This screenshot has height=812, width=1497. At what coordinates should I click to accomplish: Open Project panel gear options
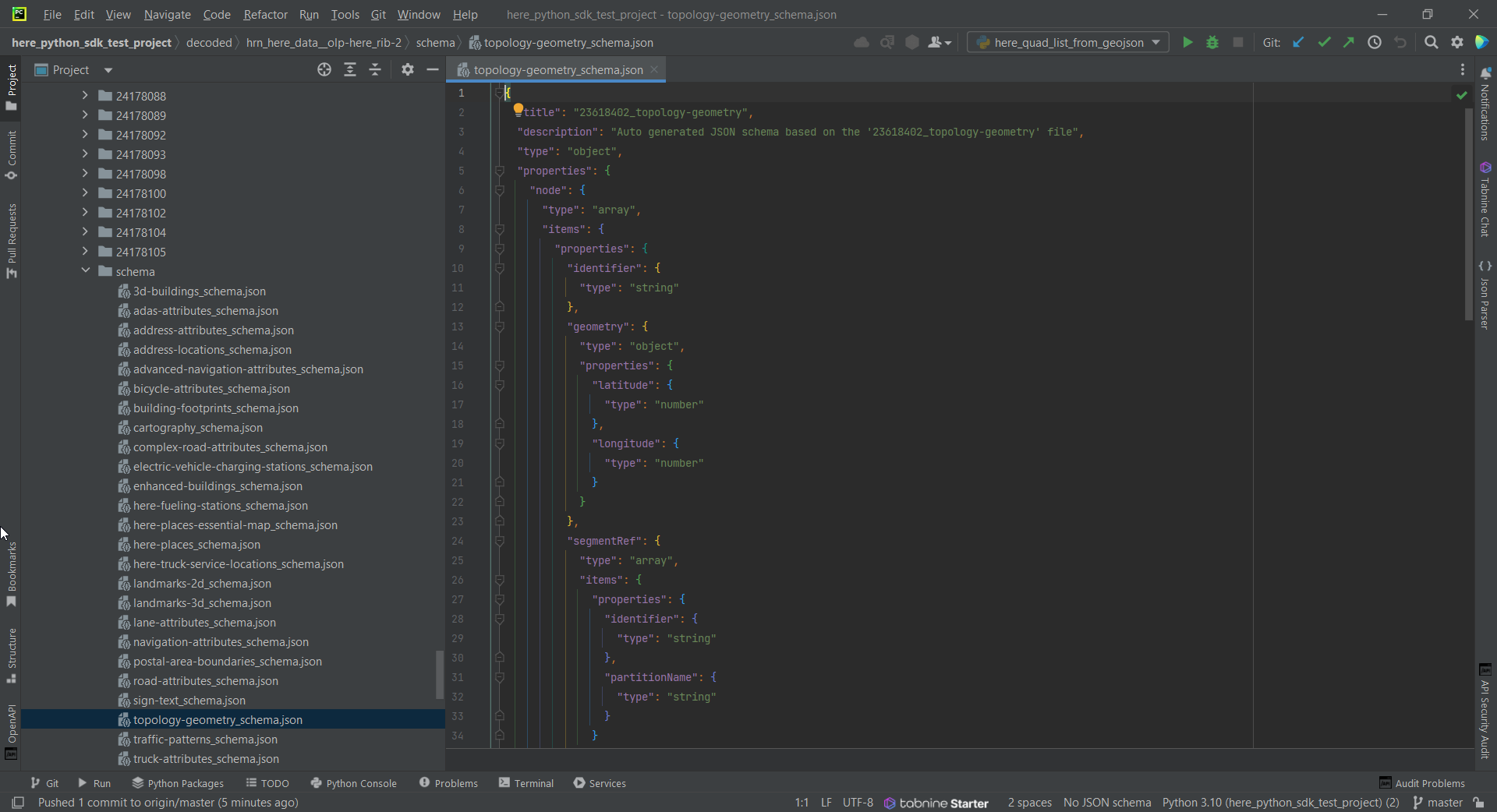coord(407,70)
